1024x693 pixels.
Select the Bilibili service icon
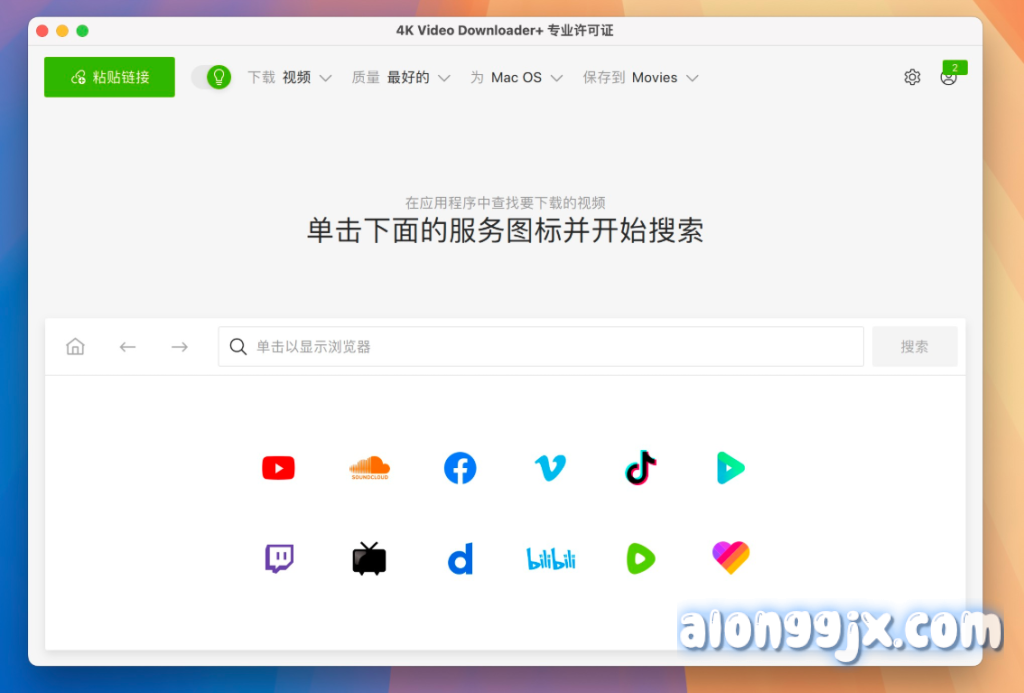coord(551,559)
